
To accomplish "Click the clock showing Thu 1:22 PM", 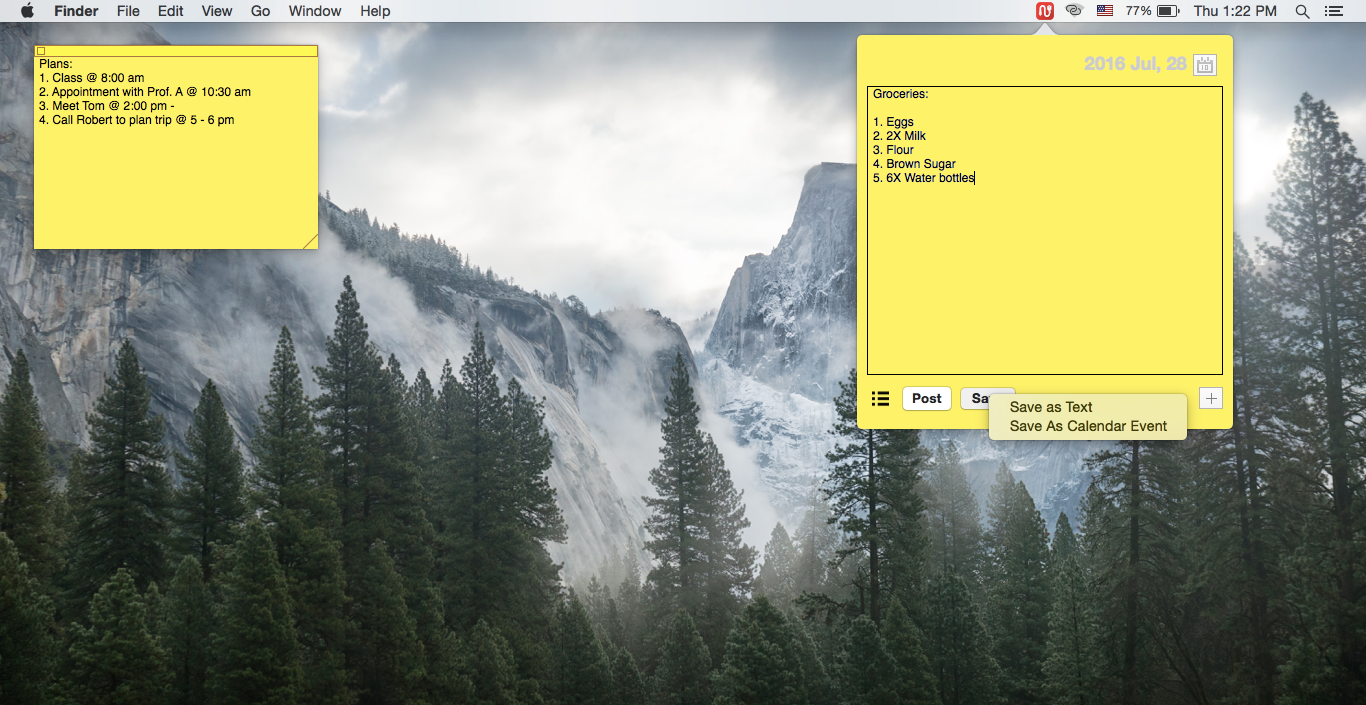I will point(1235,11).
